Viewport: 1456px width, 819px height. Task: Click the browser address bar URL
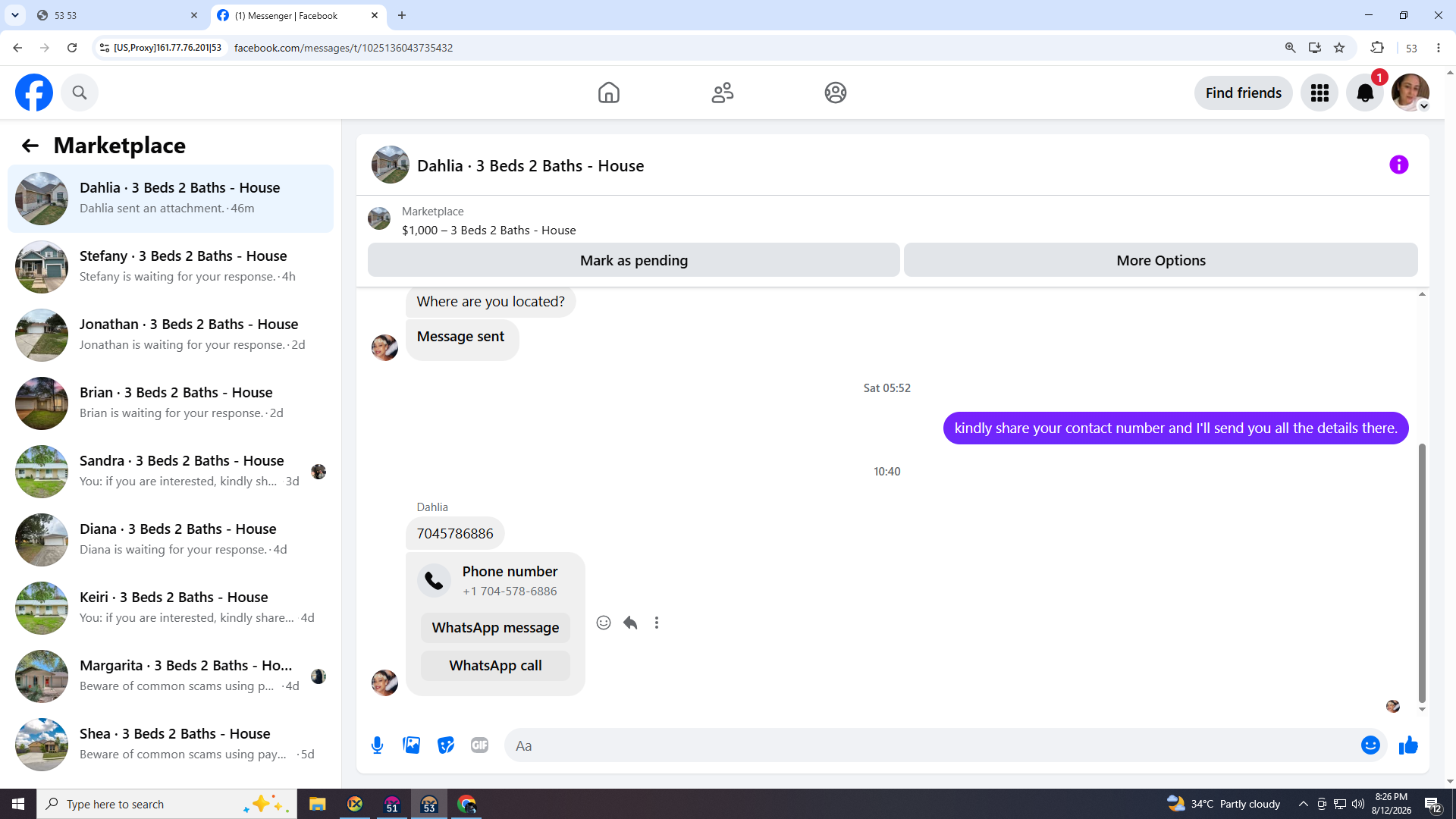[x=344, y=48]
